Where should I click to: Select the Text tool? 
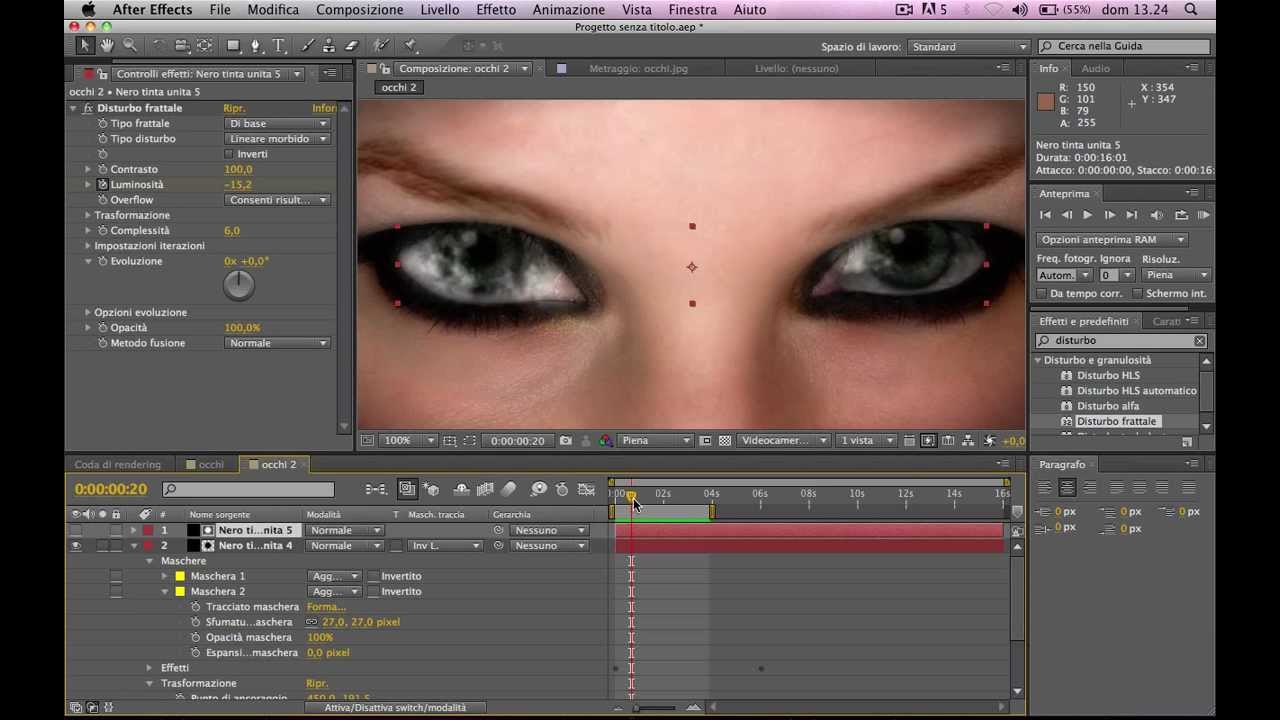pyautogui.click(x=279, y=46)
